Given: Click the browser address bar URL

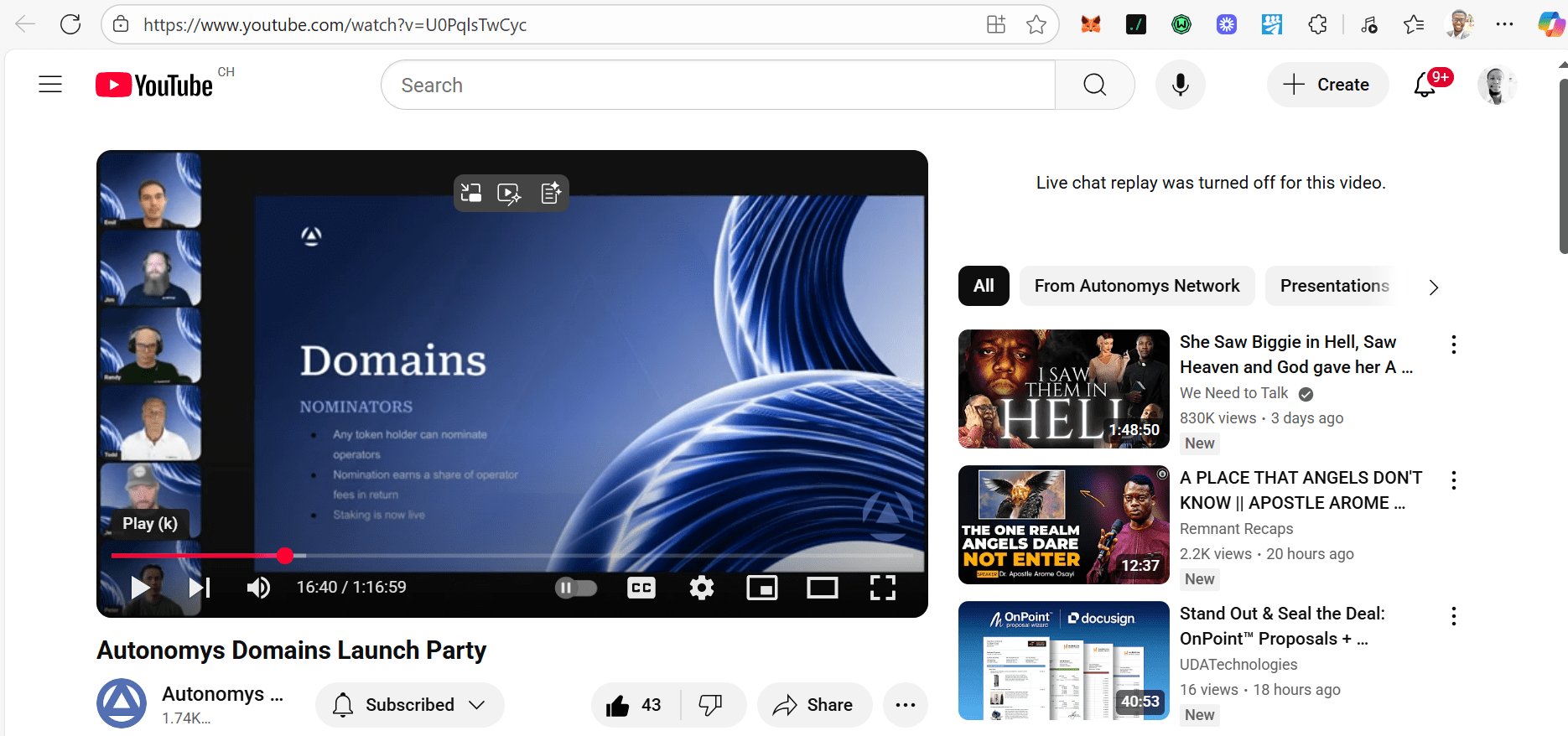Looking at the screenshot, I should click(x=335, y=25).
